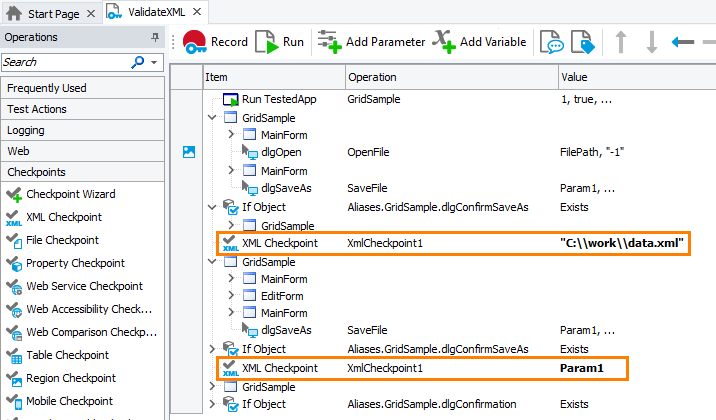
Task: Select File Checkpoint operation
Action: pyautogui.click(x=62, y=240)
